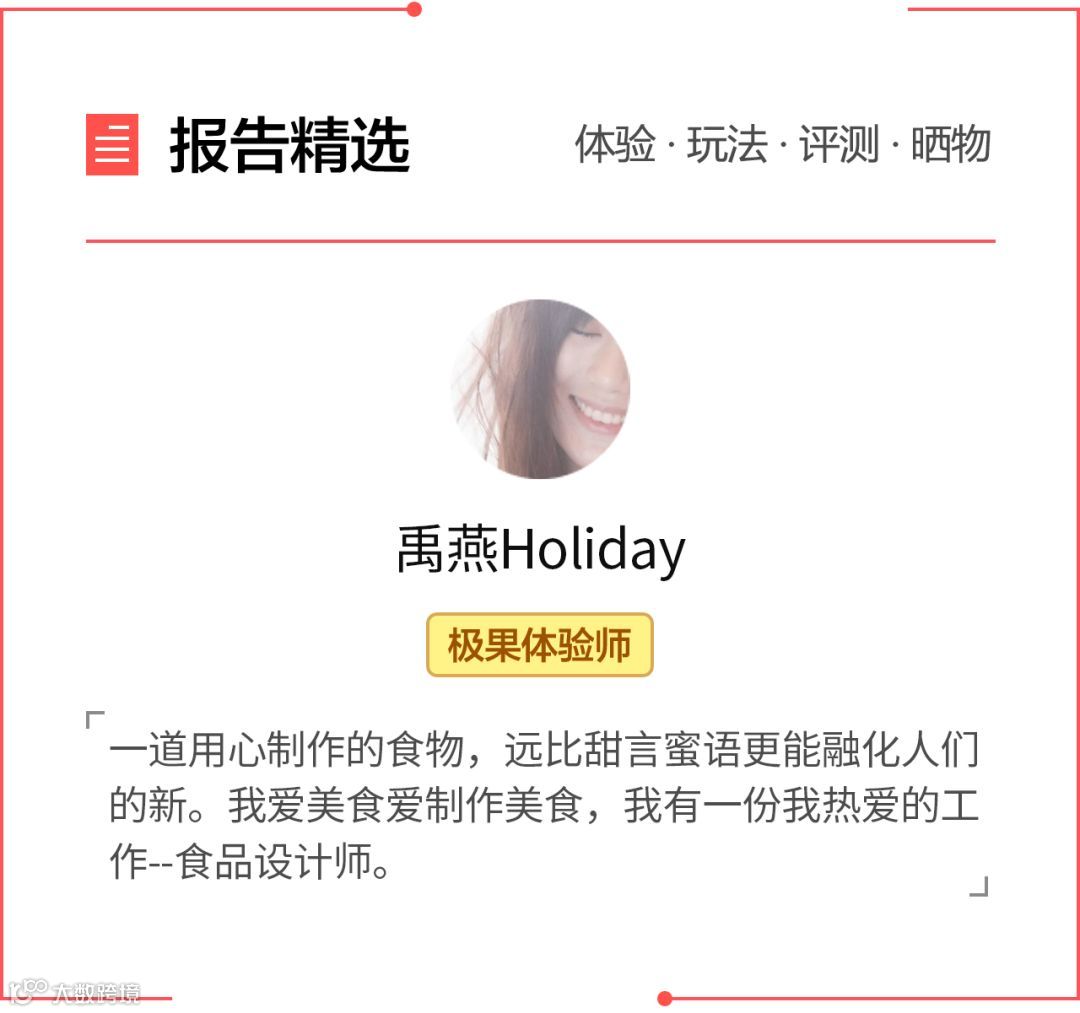Click the opening corner quote mark icon
Image resolution: width=1080 pixels, height=1013 pixels.
[95, 720]
